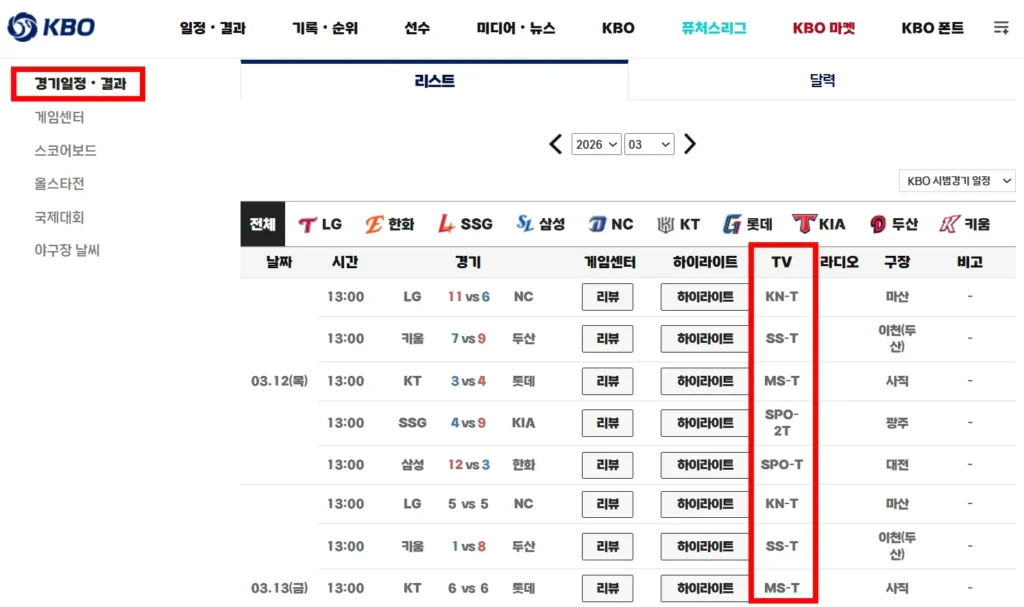The height and width of the screenshot is (607, 1024).
Task: Click the TV column header
Action: tap(781, 262)
